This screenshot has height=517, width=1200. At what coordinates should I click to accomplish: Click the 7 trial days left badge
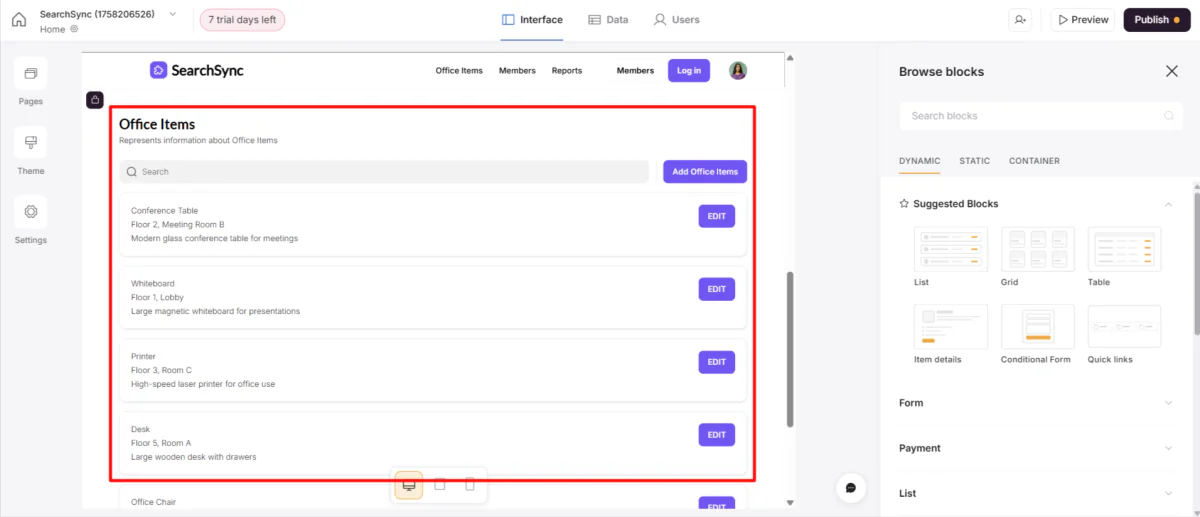(x=242, y=20)
